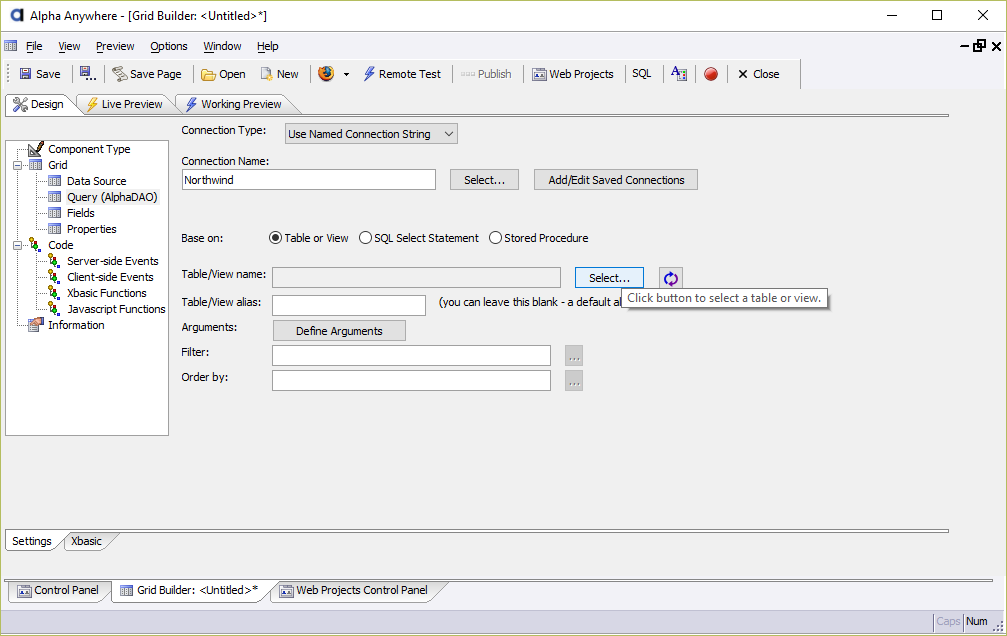Click the ellipsis button beside Order by
This screenshot has width=1007, height=636.
[574, 380]
